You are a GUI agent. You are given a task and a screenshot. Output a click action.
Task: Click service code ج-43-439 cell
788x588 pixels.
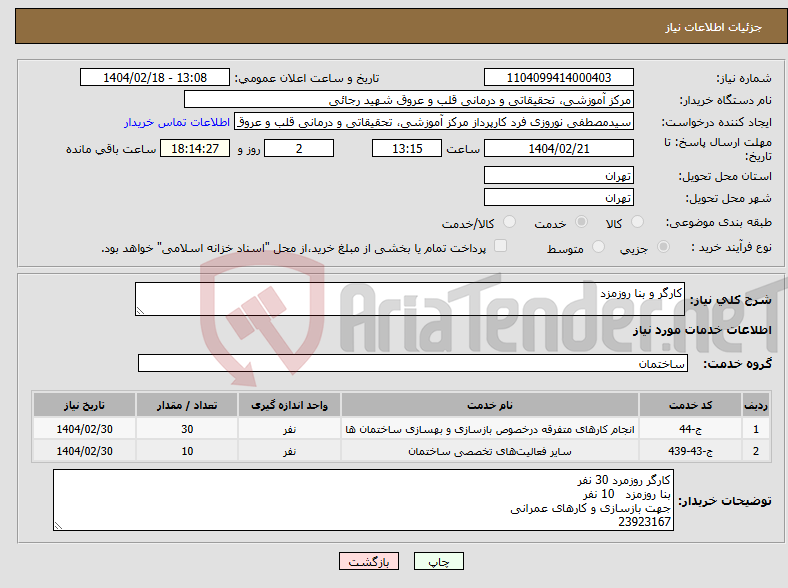[x=691, y=451]
